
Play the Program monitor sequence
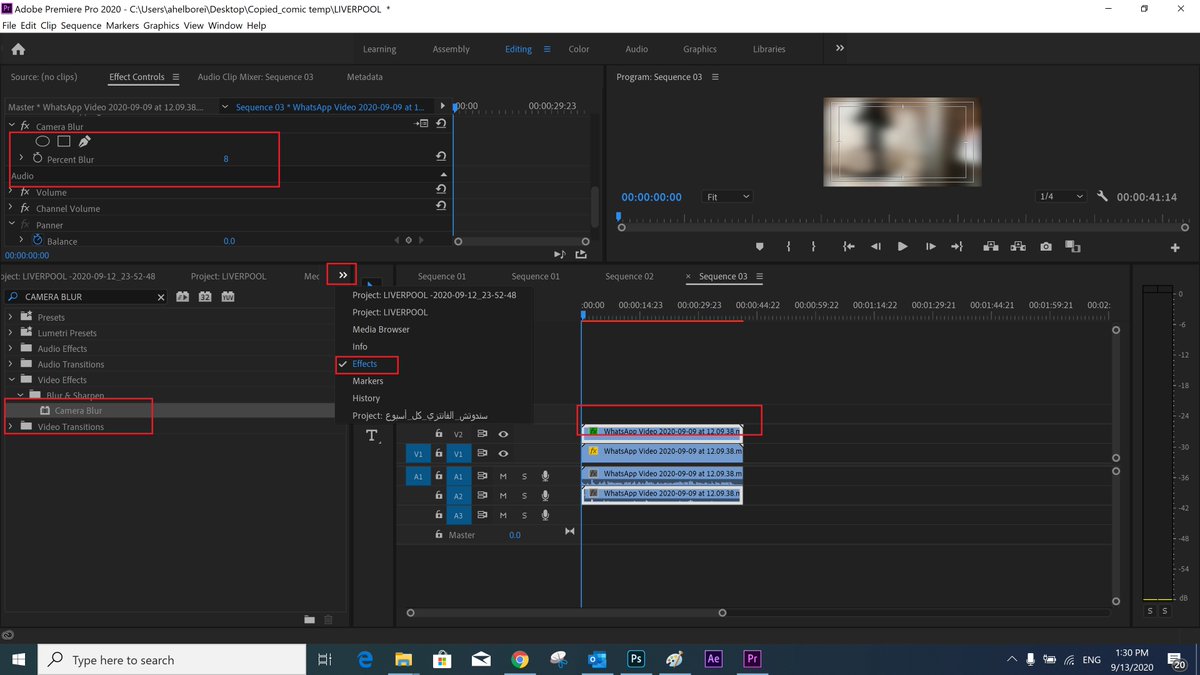903,246
